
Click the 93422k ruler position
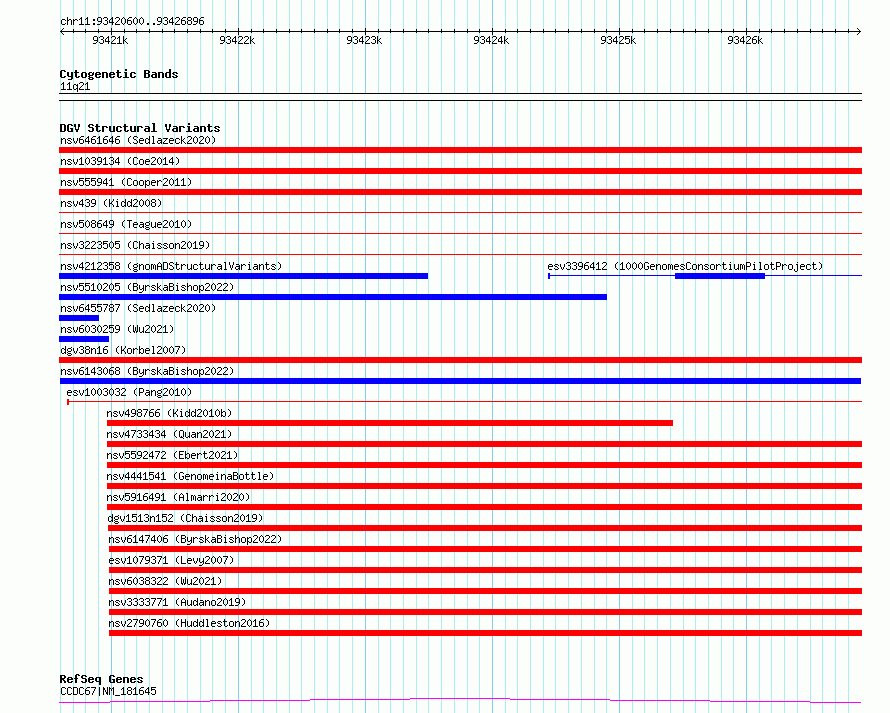click(237, 40)
